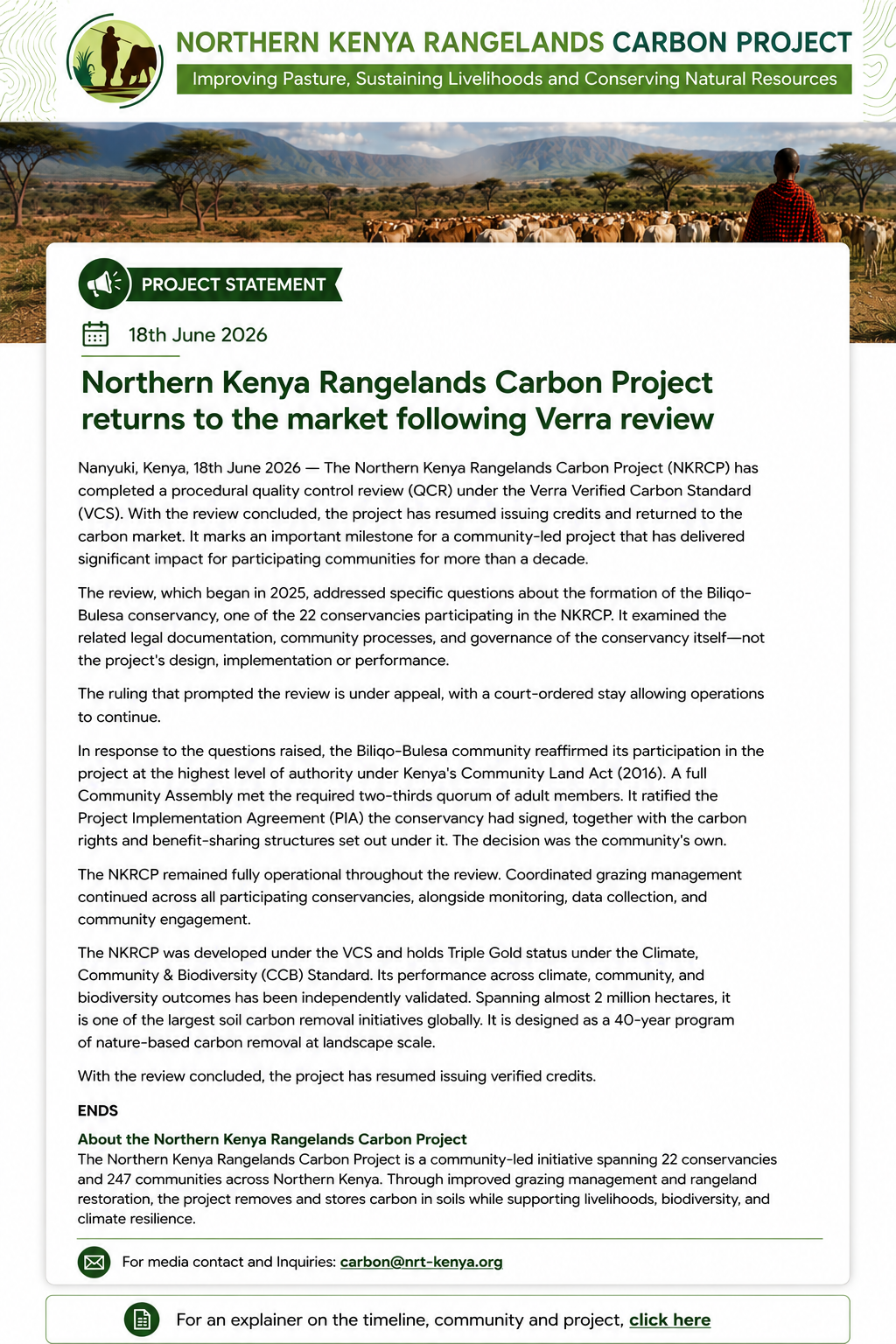The width and height of the screenshot is (896, 1344).
Task: Click the paragraph mentioning Triple Gold status
Action: point(406,997)
